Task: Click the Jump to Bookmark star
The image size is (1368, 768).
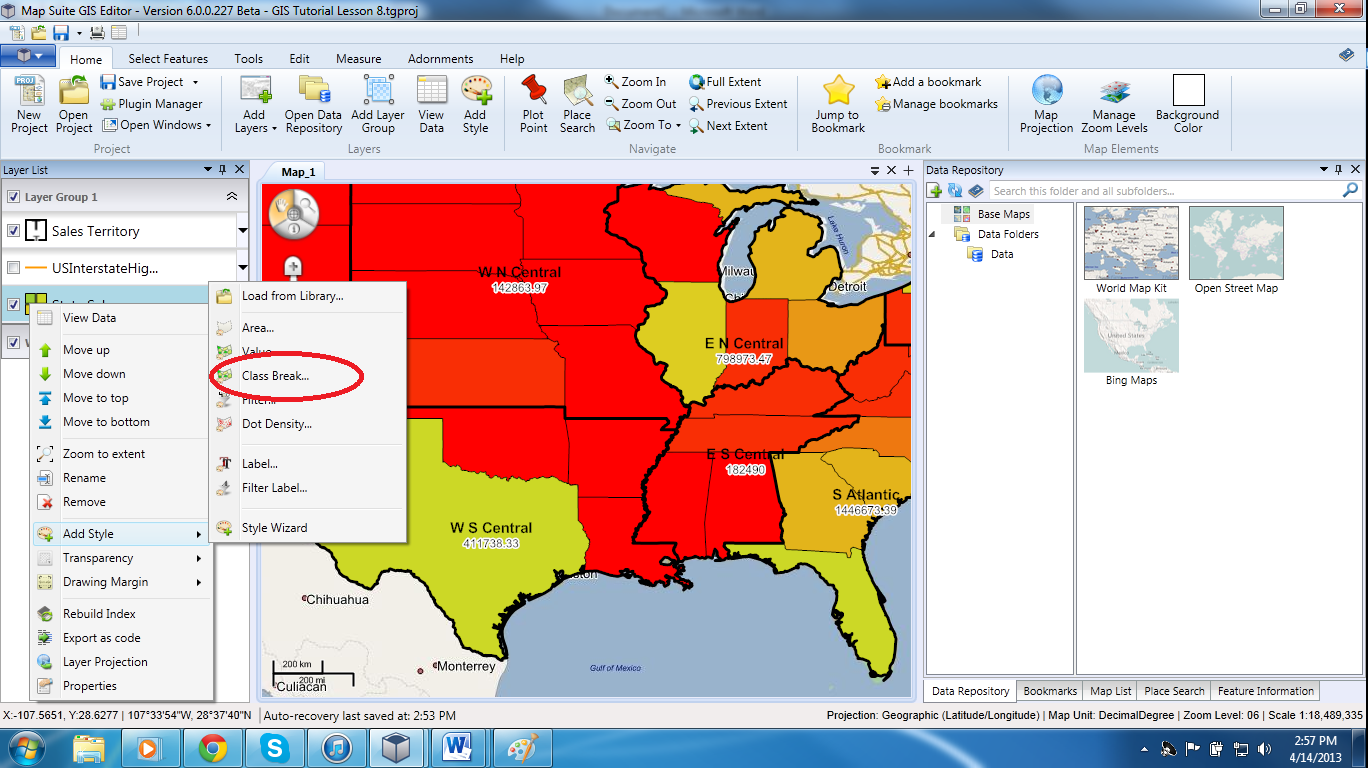Action: coord(838,92)
